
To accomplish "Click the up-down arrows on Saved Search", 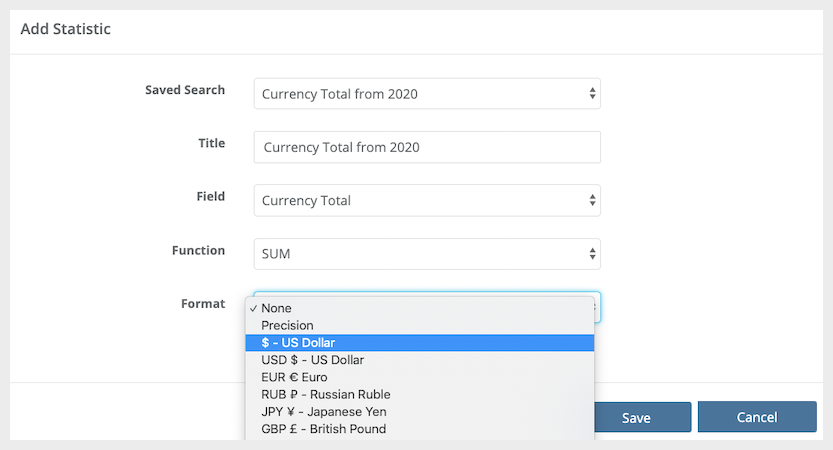I will 592,94.
